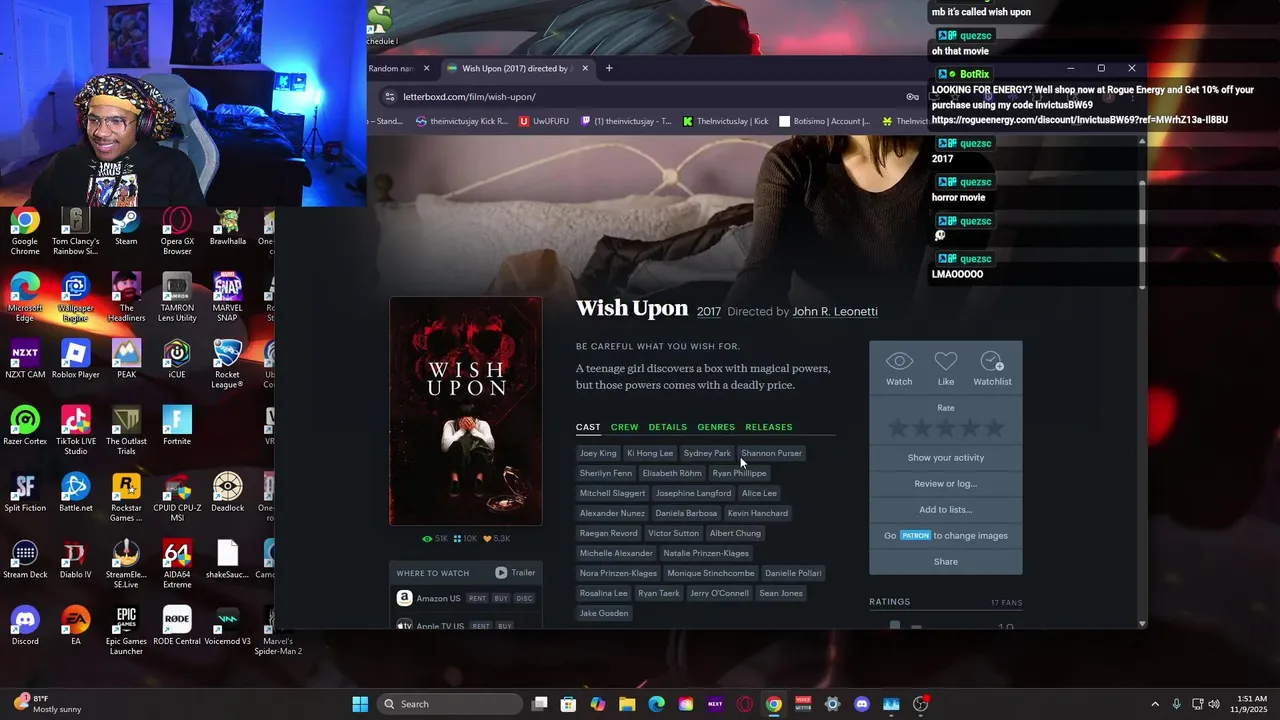
Task: Open Opera GX Browser desktop shortcut
Action: (177, 232)
